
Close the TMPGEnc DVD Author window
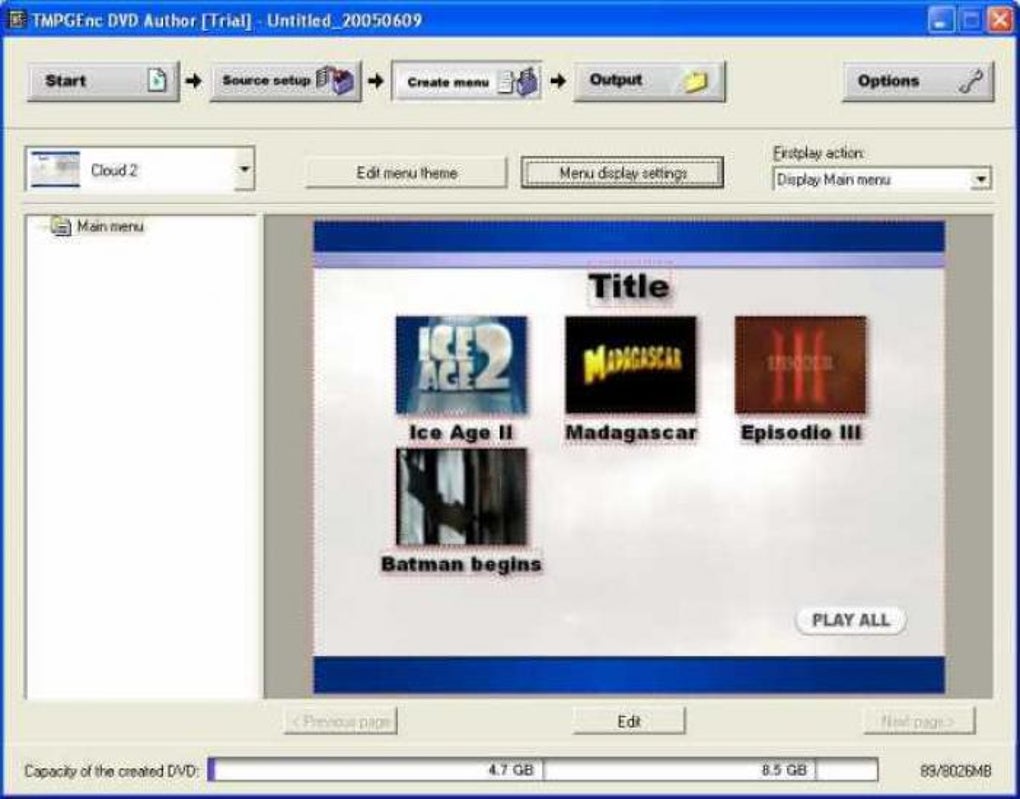click(1000, 20)
